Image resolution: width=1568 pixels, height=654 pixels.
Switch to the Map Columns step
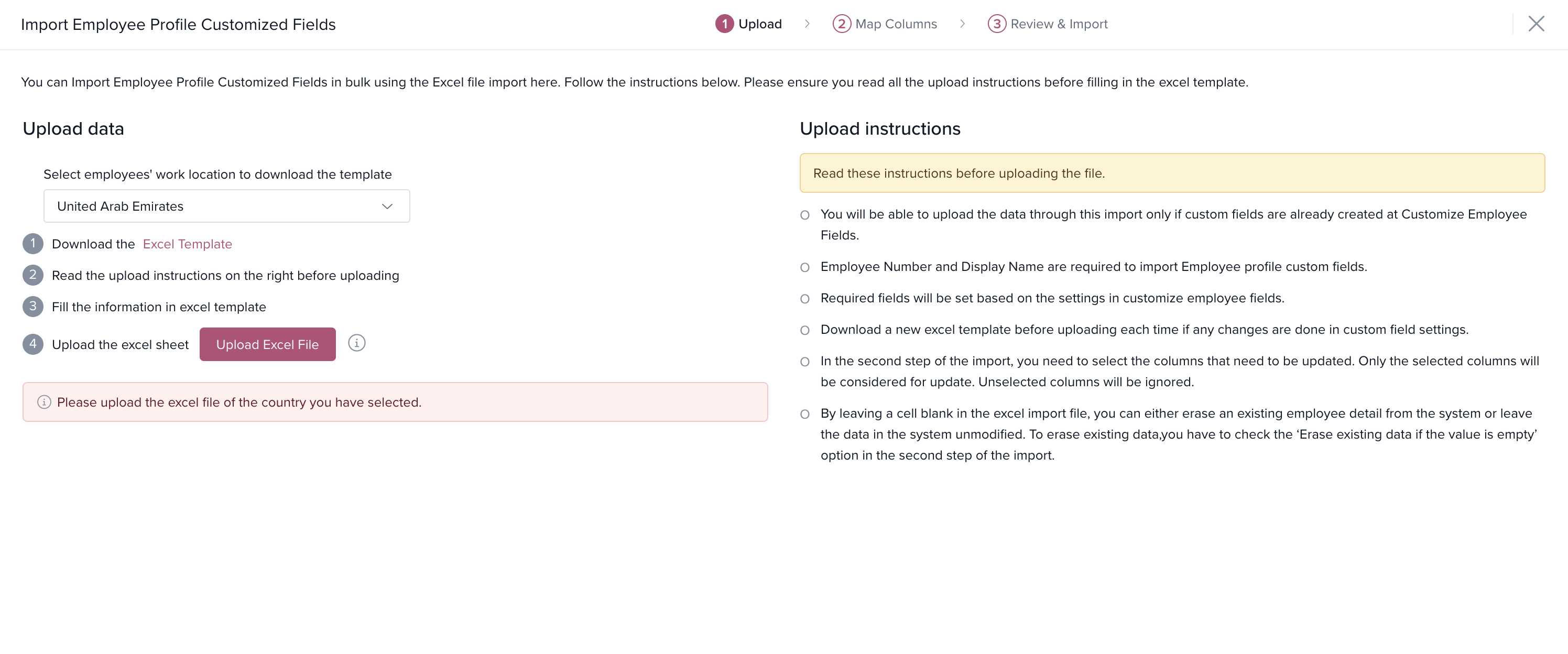pos(896,24)
